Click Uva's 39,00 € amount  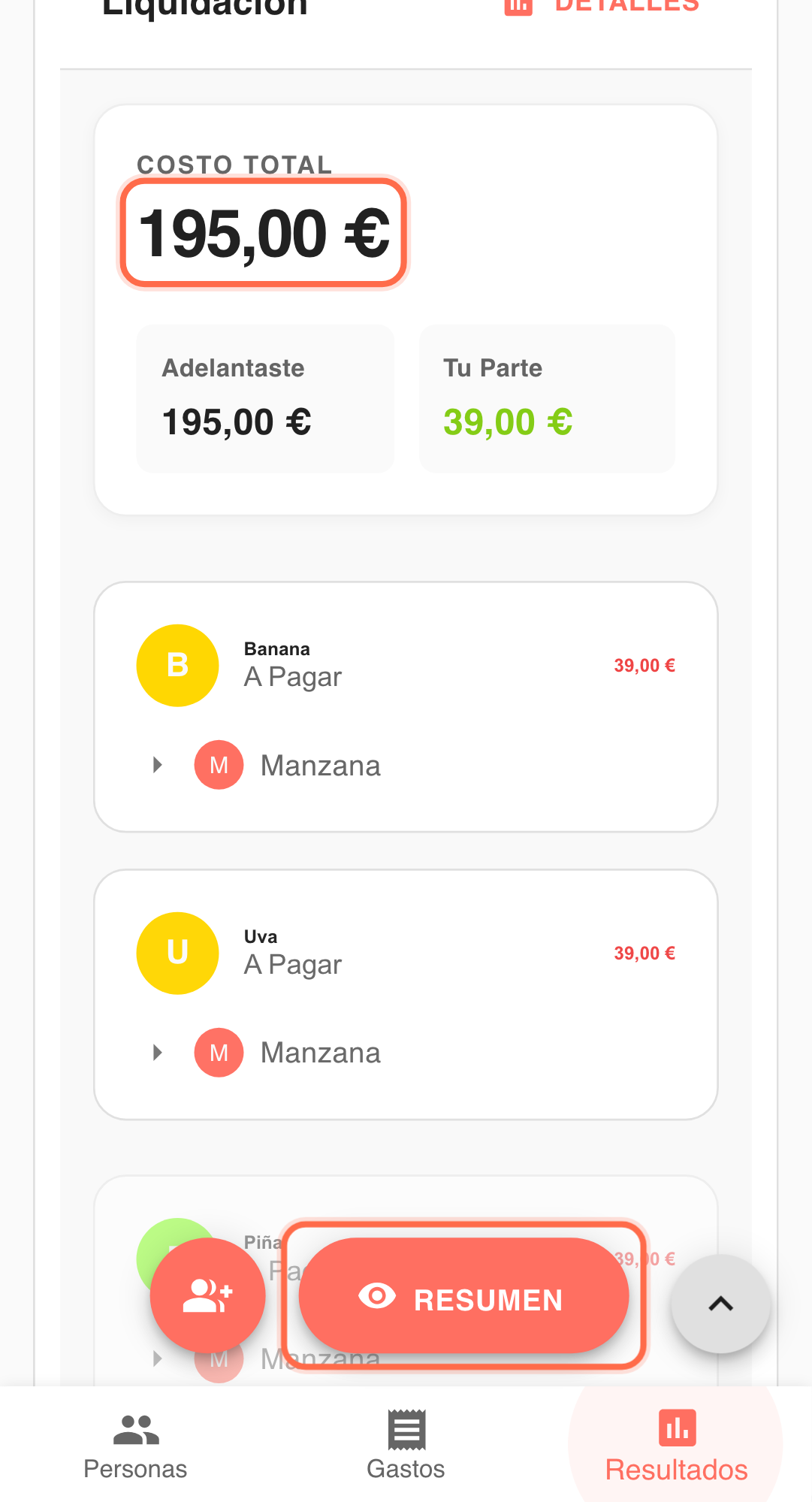click(x=644, y=953)
